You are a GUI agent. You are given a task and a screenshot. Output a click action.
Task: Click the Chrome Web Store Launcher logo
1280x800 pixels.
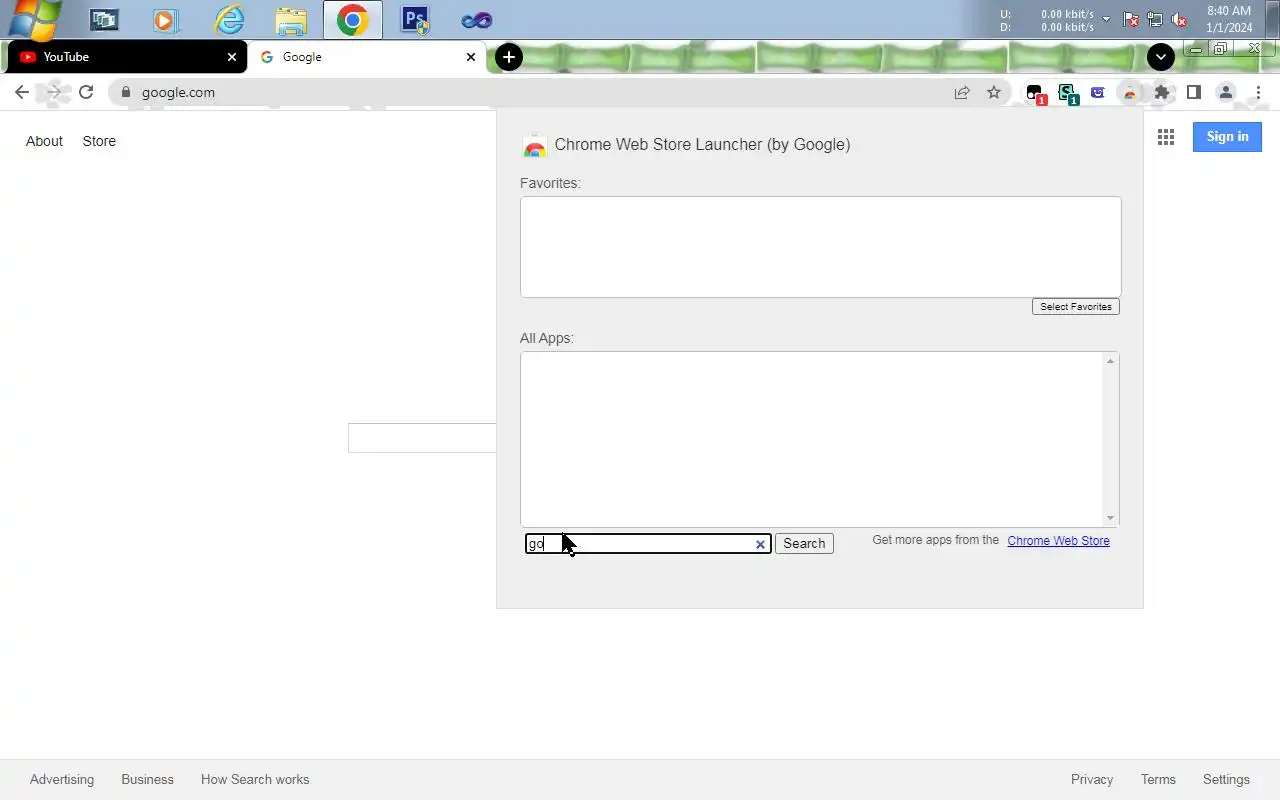click(535, 146)
